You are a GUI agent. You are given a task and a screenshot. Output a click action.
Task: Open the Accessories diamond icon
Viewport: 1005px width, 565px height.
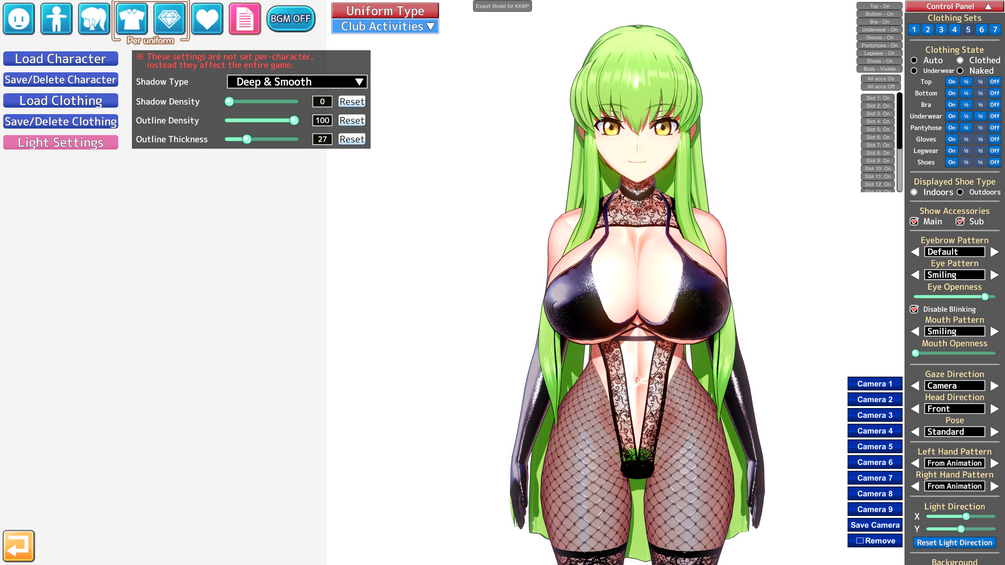[x=169, y=19]
